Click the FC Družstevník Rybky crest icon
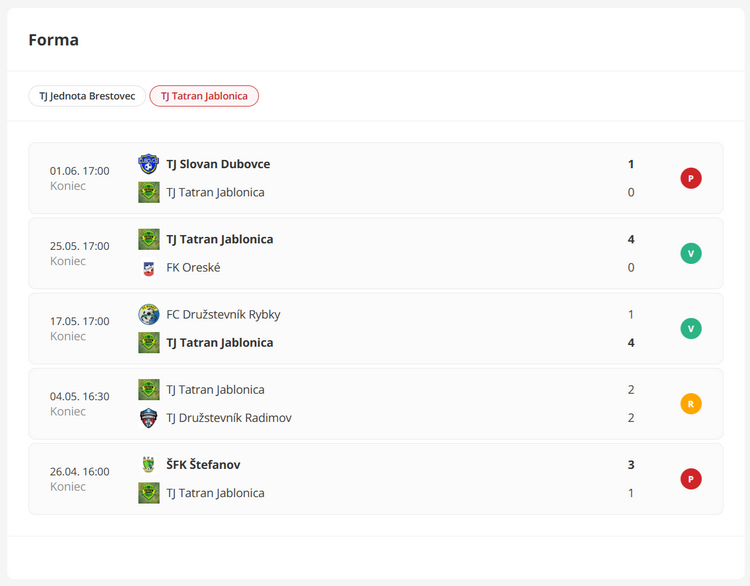 149,315
